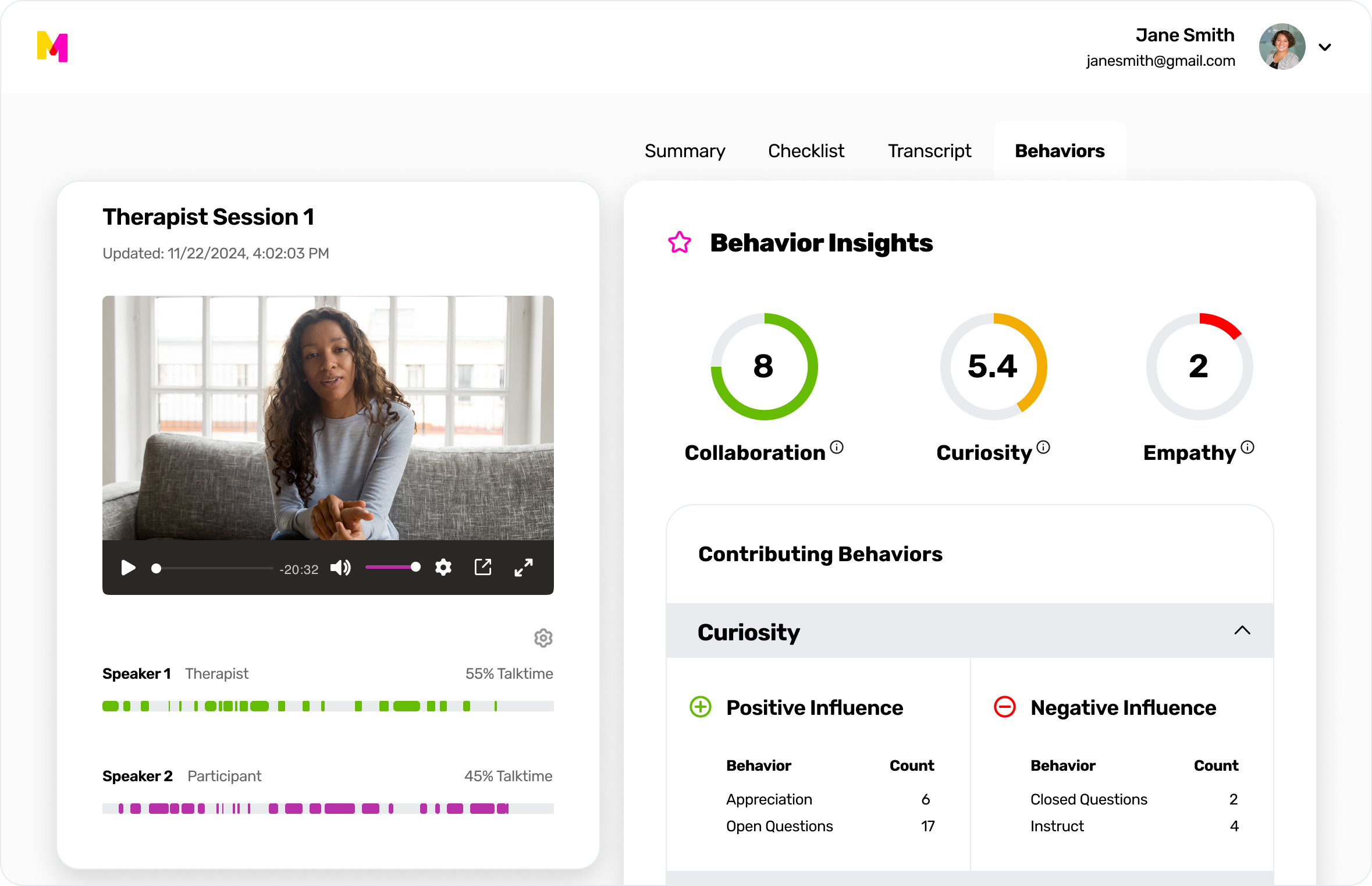Image resolution: width=1372 pixels, height=886 pixels.
Task: View the Collaboration score info
Action: 837,448
